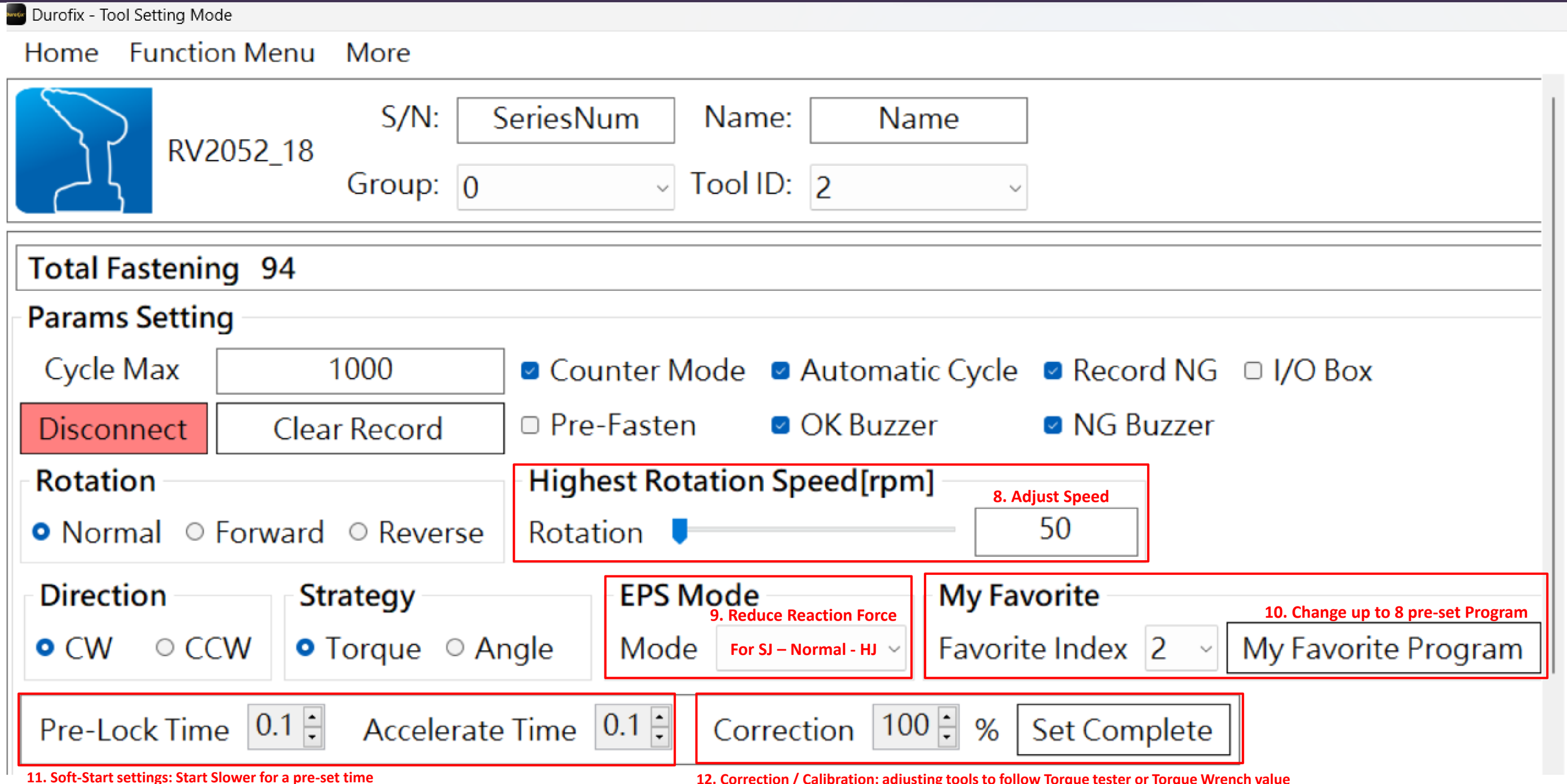Screen dimensions: 1567x784
Task: Decrease Accelerate Time with down arrow
Action: point(659,737)
